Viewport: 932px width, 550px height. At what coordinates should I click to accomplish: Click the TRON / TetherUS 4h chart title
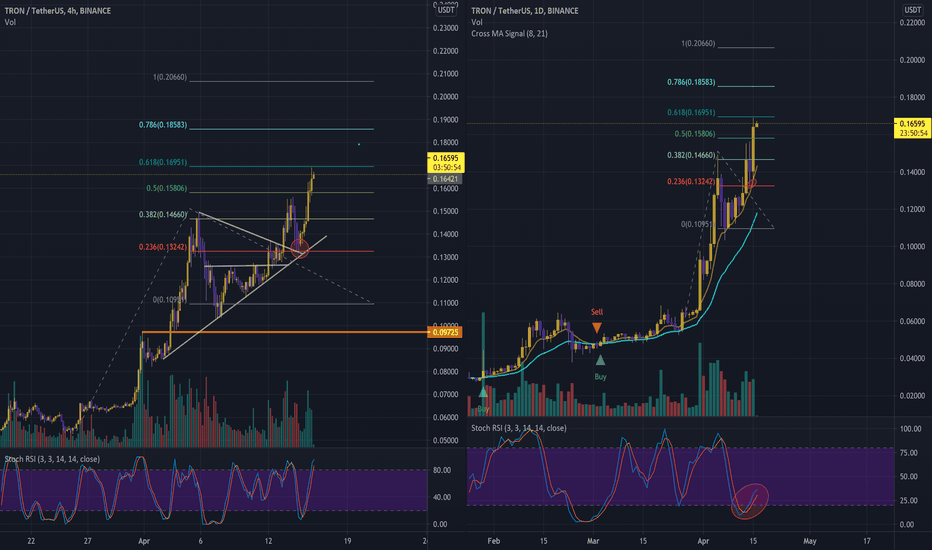[58, 11]
